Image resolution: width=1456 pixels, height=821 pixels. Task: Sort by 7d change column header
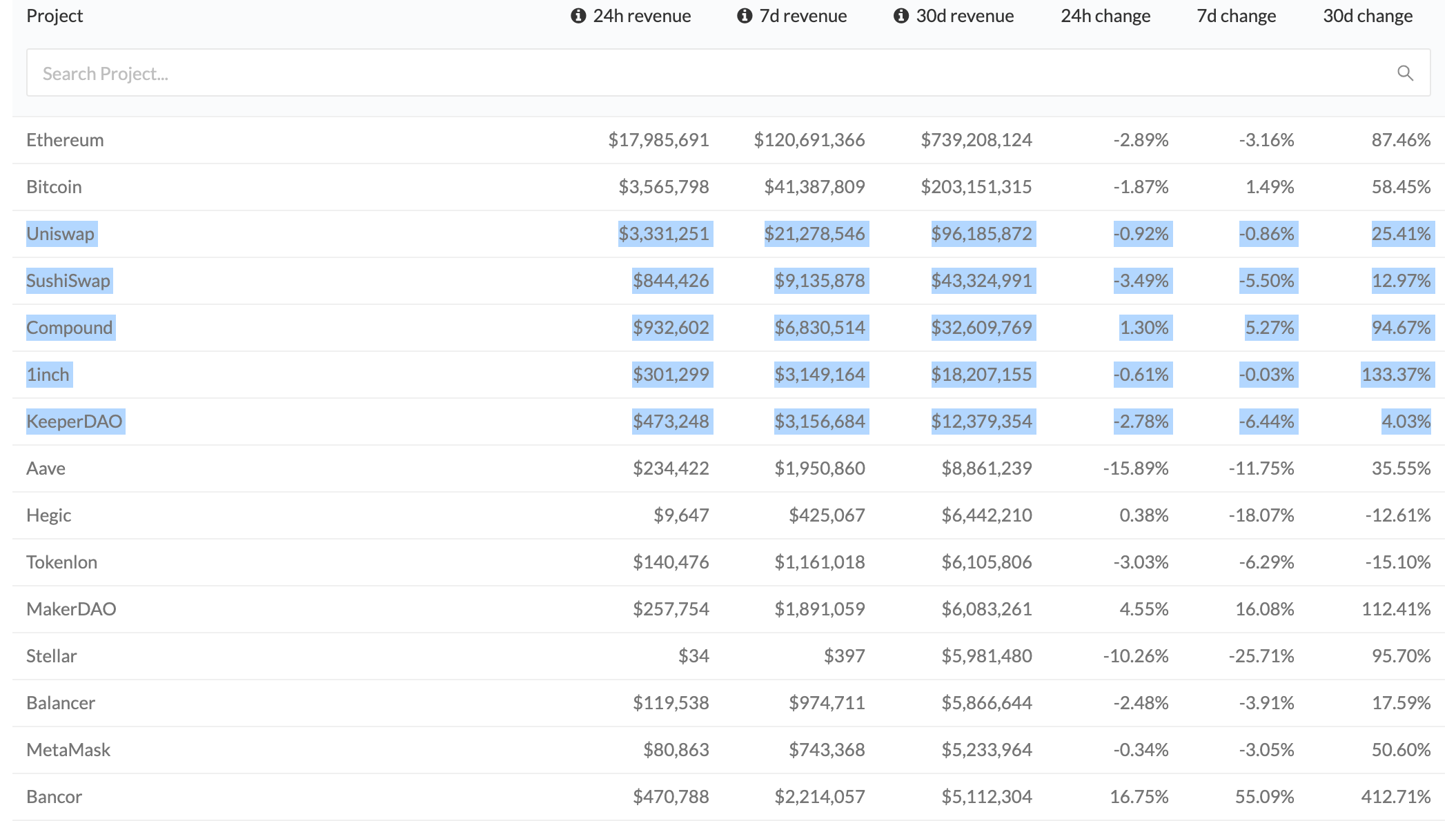click(x=1236, y=16)
